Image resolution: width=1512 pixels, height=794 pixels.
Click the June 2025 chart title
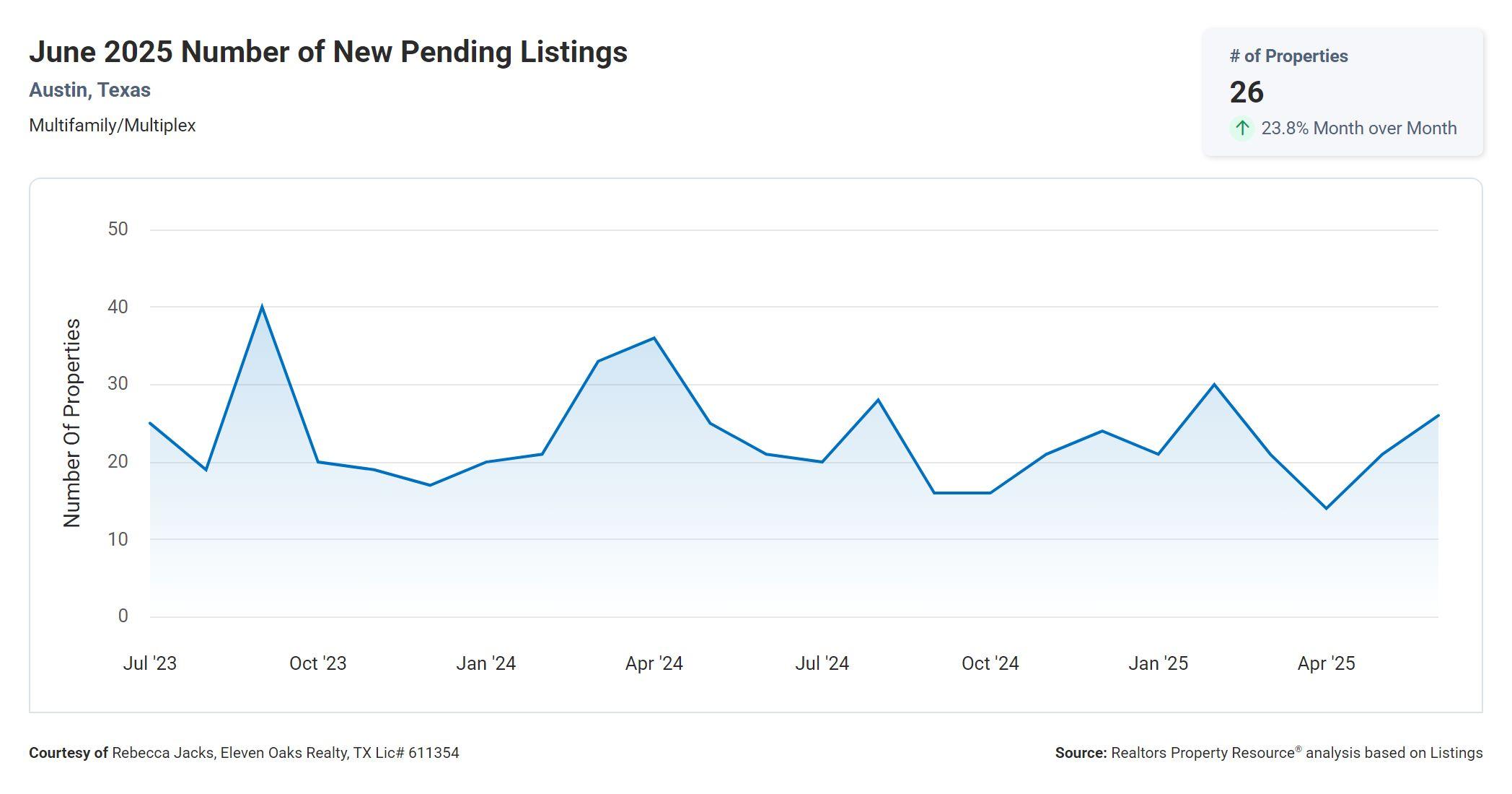click(328, 52)
